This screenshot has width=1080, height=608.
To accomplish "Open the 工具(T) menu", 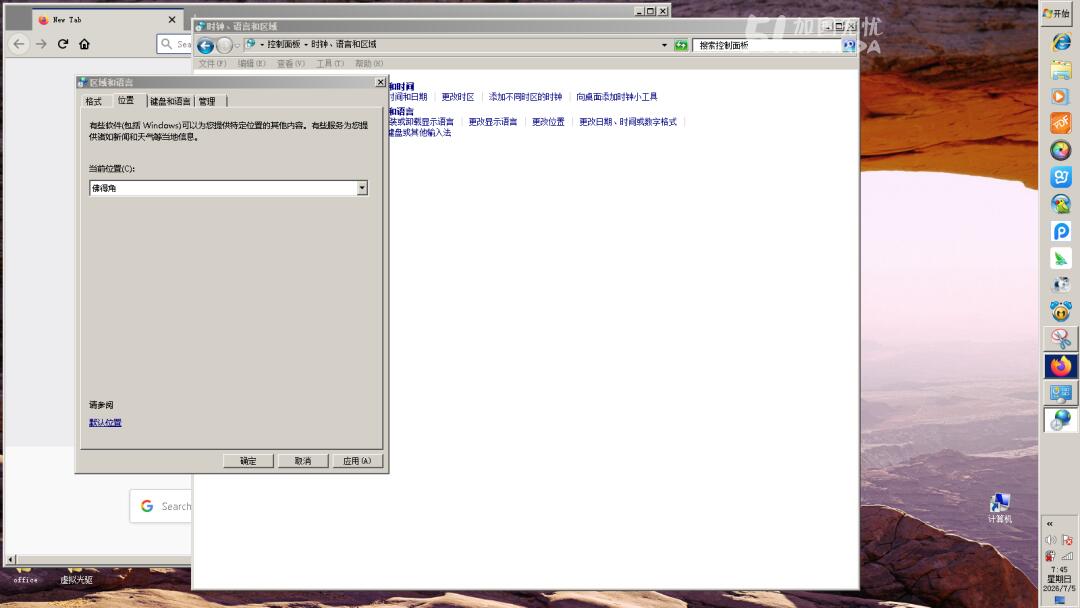I will tap(329, 63).
